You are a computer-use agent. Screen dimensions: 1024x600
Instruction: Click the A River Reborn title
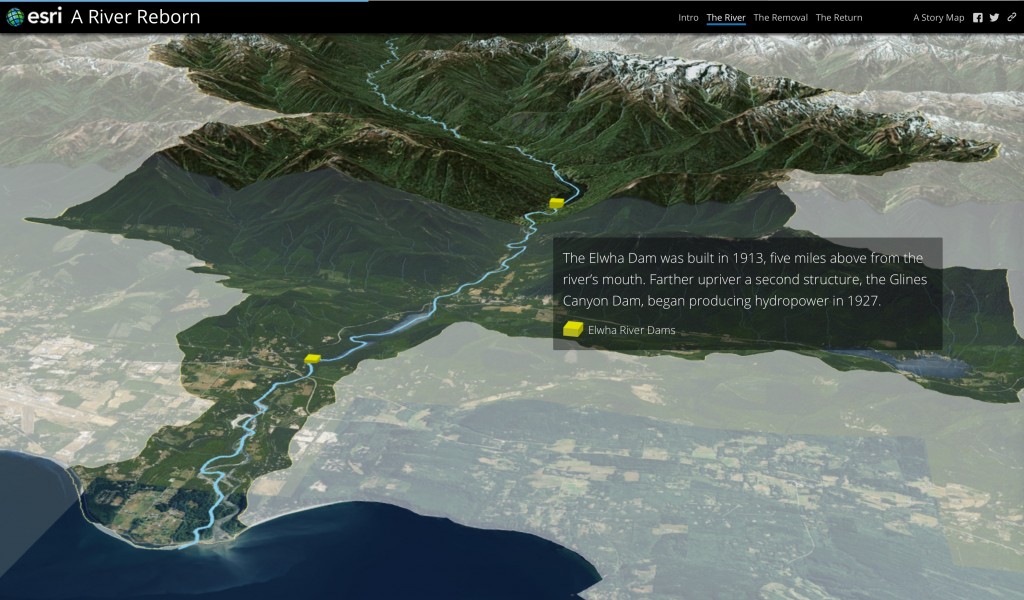[x=135, y=17]
